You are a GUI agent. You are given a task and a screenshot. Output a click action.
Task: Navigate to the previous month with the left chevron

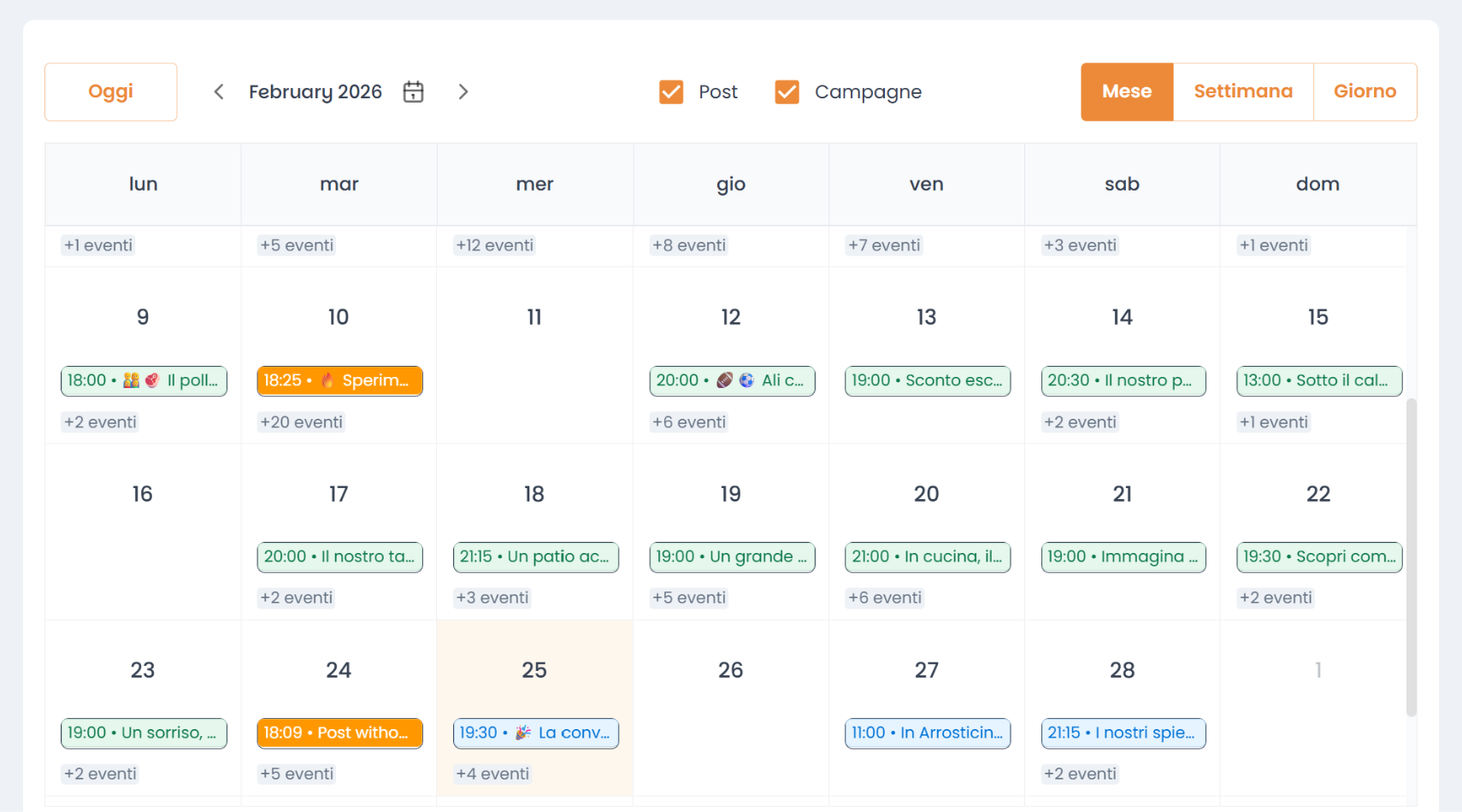click(219, 91)
